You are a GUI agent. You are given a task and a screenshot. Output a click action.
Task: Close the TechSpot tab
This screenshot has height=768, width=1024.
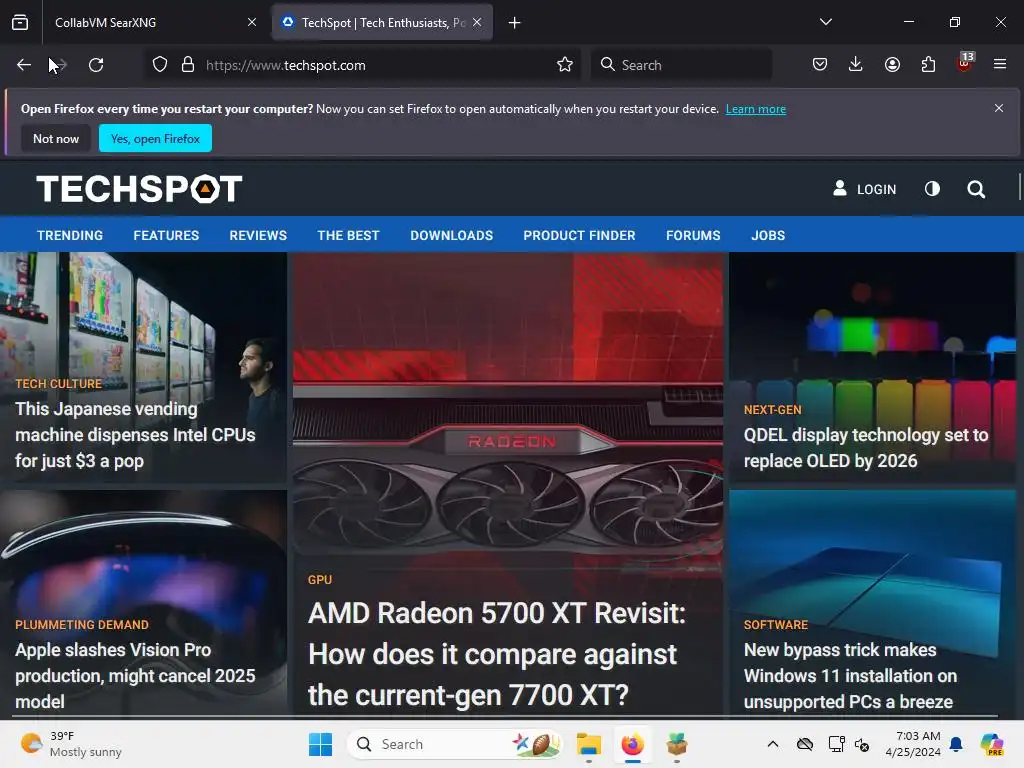click(x=477, y=22)
